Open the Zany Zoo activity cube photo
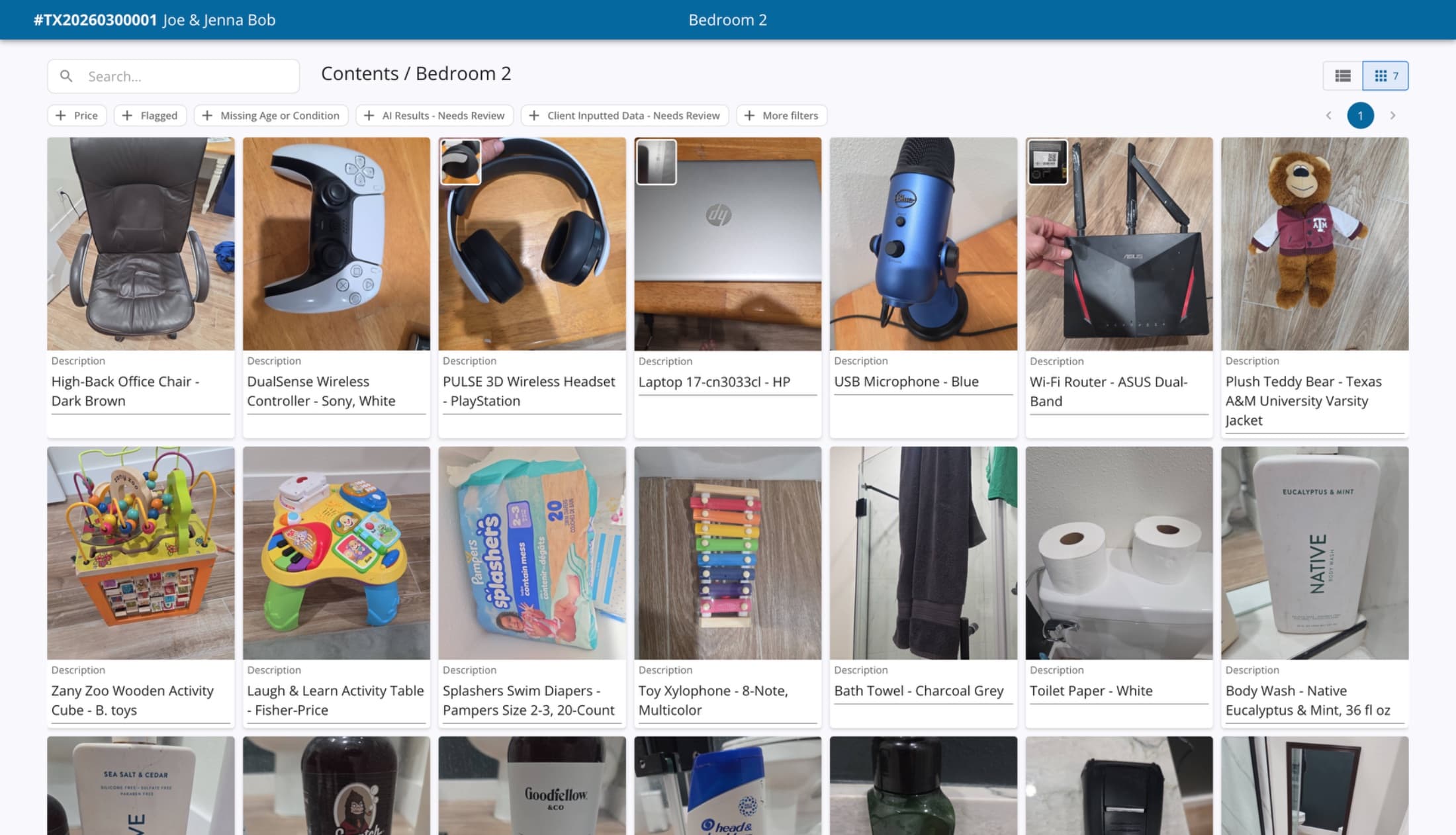 [140, 552]
